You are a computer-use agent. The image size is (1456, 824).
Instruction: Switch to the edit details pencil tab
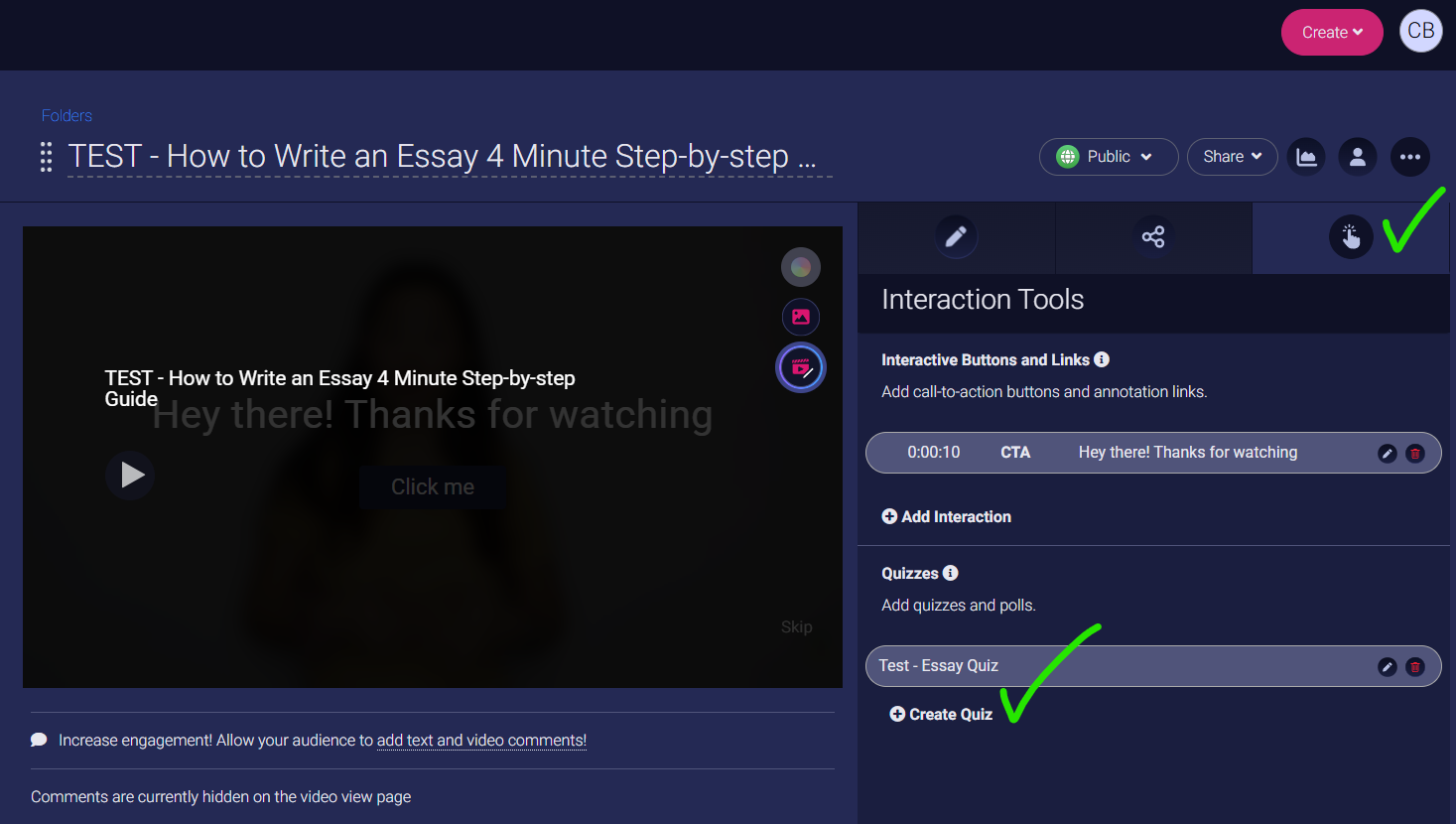(x=956, y=237)
